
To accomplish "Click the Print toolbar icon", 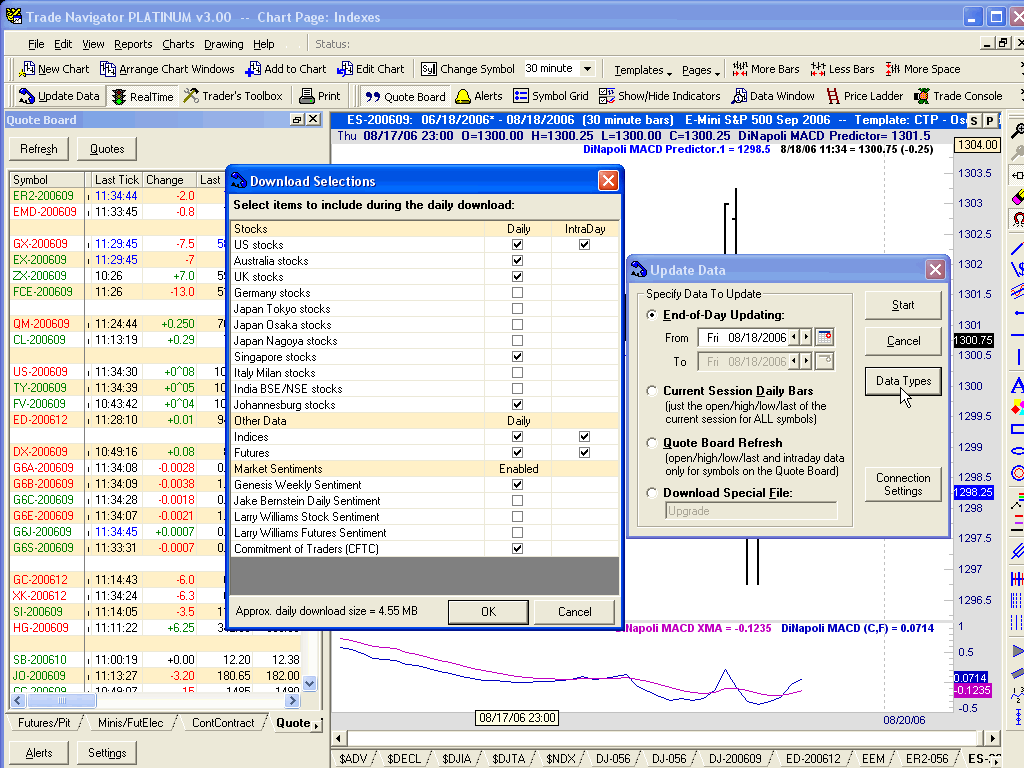I will [319, 96].
